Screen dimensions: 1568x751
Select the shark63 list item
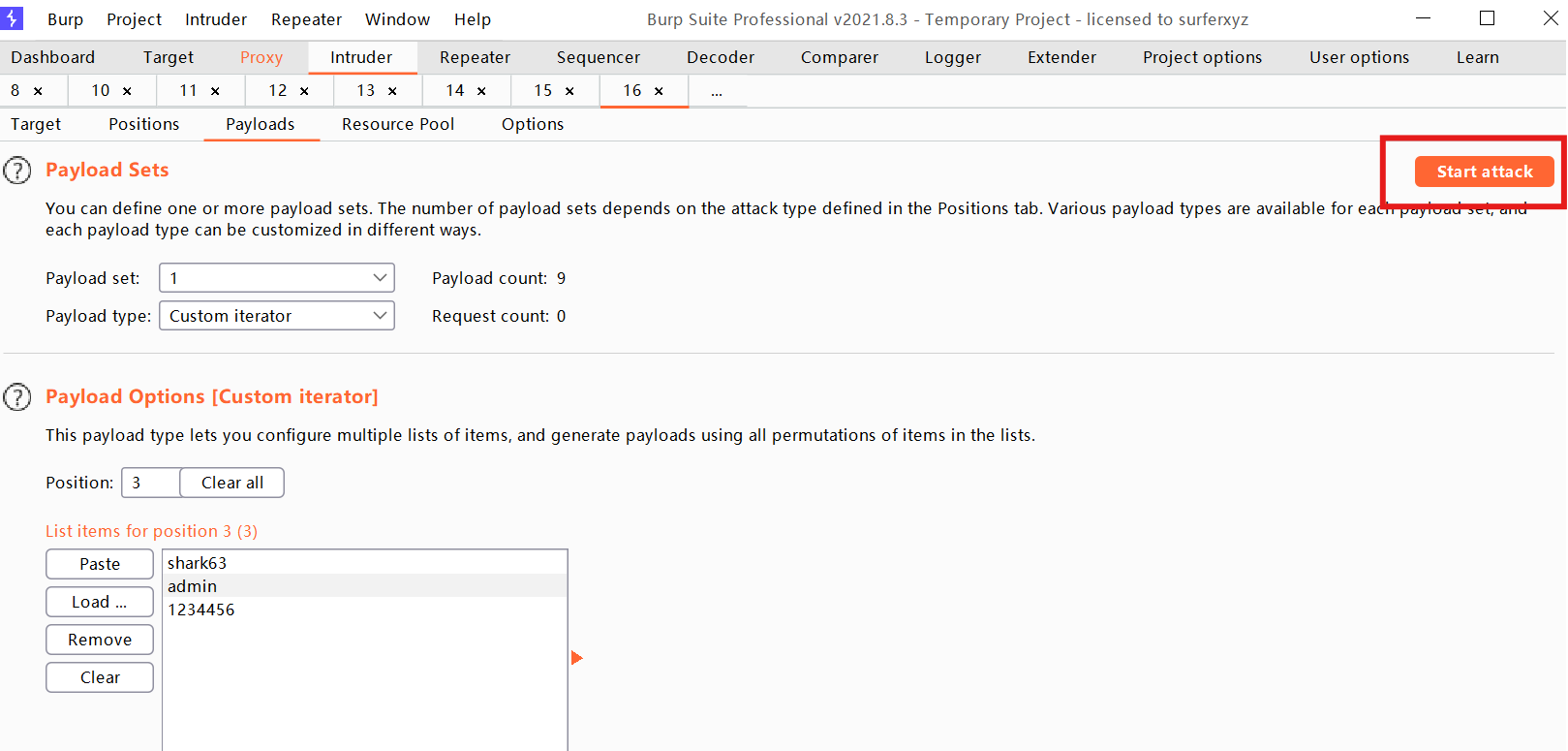365,563
